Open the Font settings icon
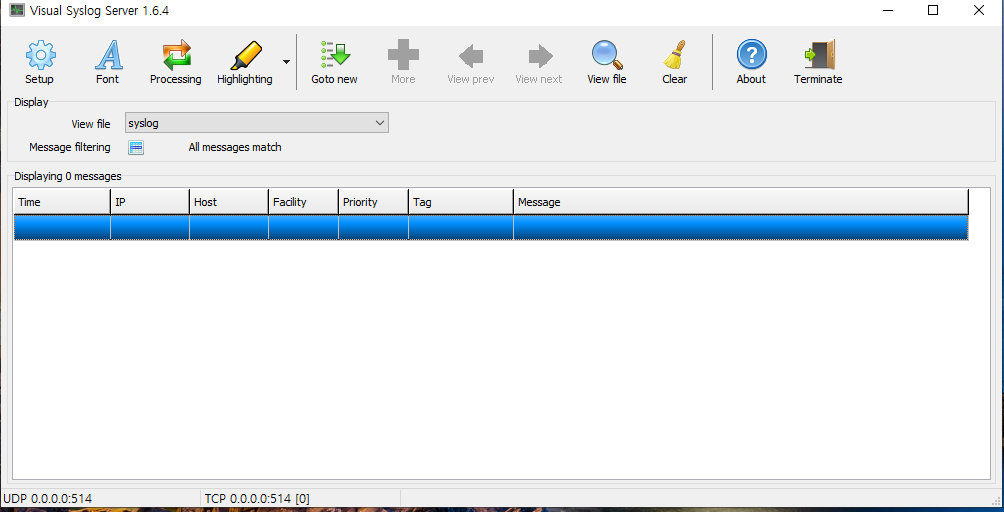 [108, 56]
